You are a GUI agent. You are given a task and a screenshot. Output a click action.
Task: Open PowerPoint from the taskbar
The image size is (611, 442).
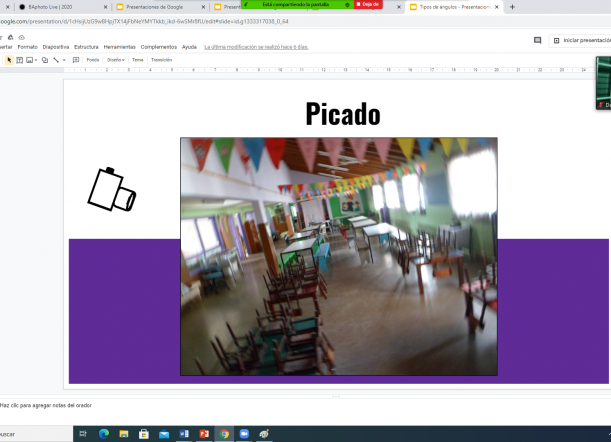[x=203, y=434]
